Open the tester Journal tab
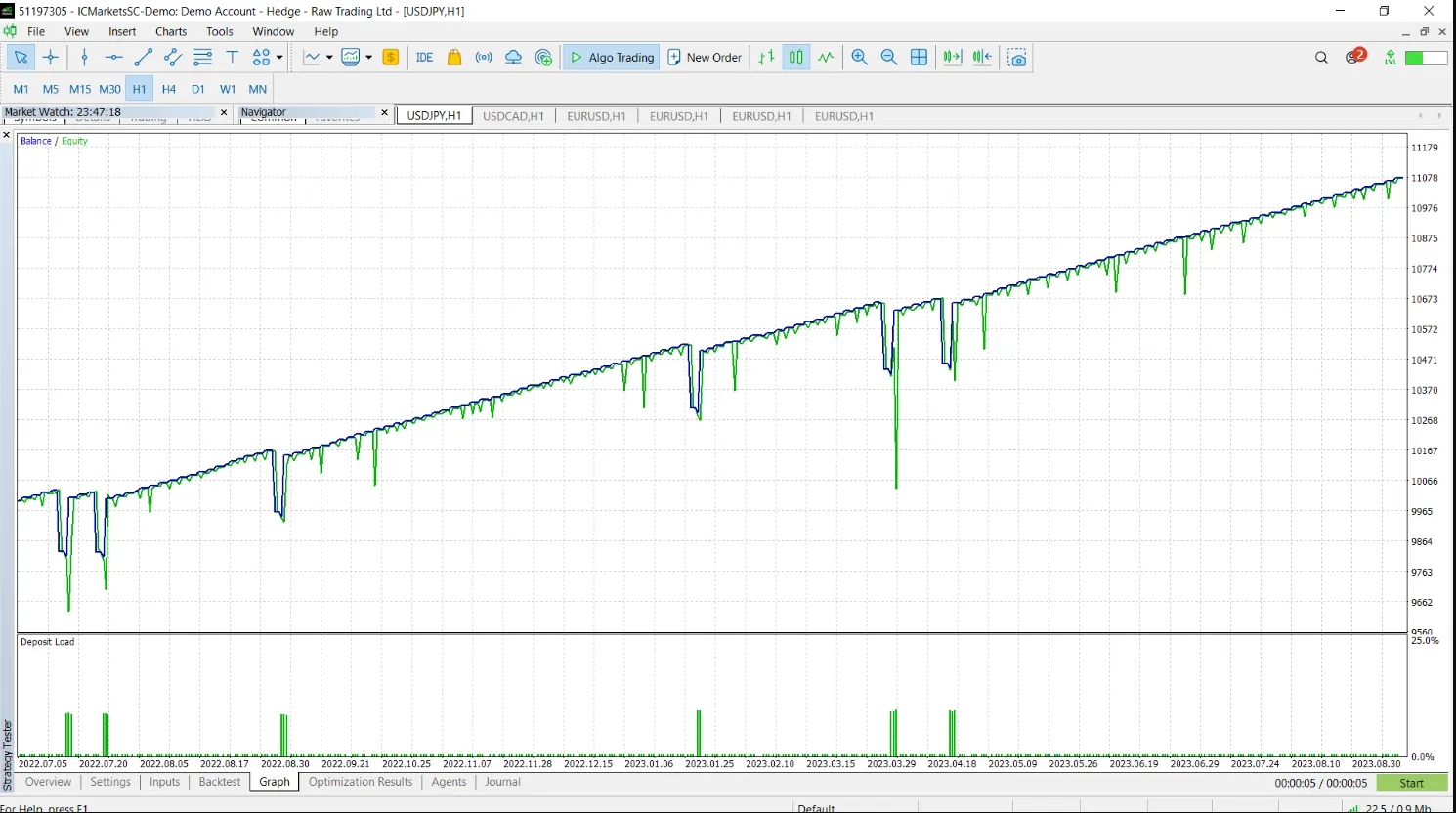Screen dimensions: 1456x813 [x=503, y=782]
